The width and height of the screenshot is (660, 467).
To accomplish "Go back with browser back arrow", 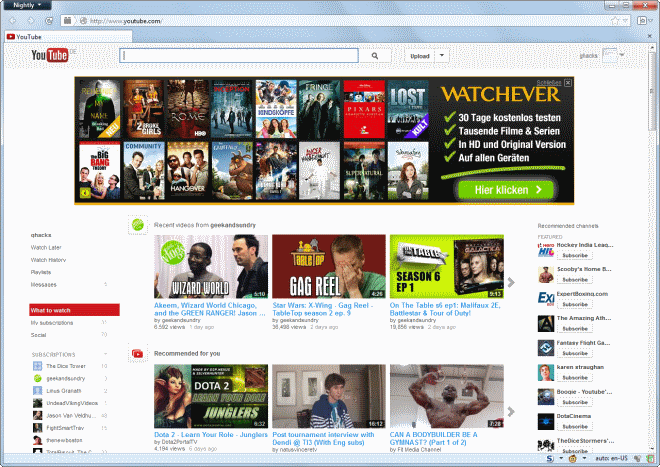I will pos(13,21).
